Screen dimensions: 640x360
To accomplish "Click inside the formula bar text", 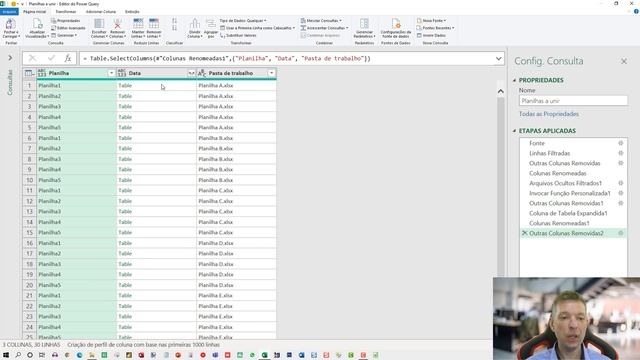I will (227, 58).
